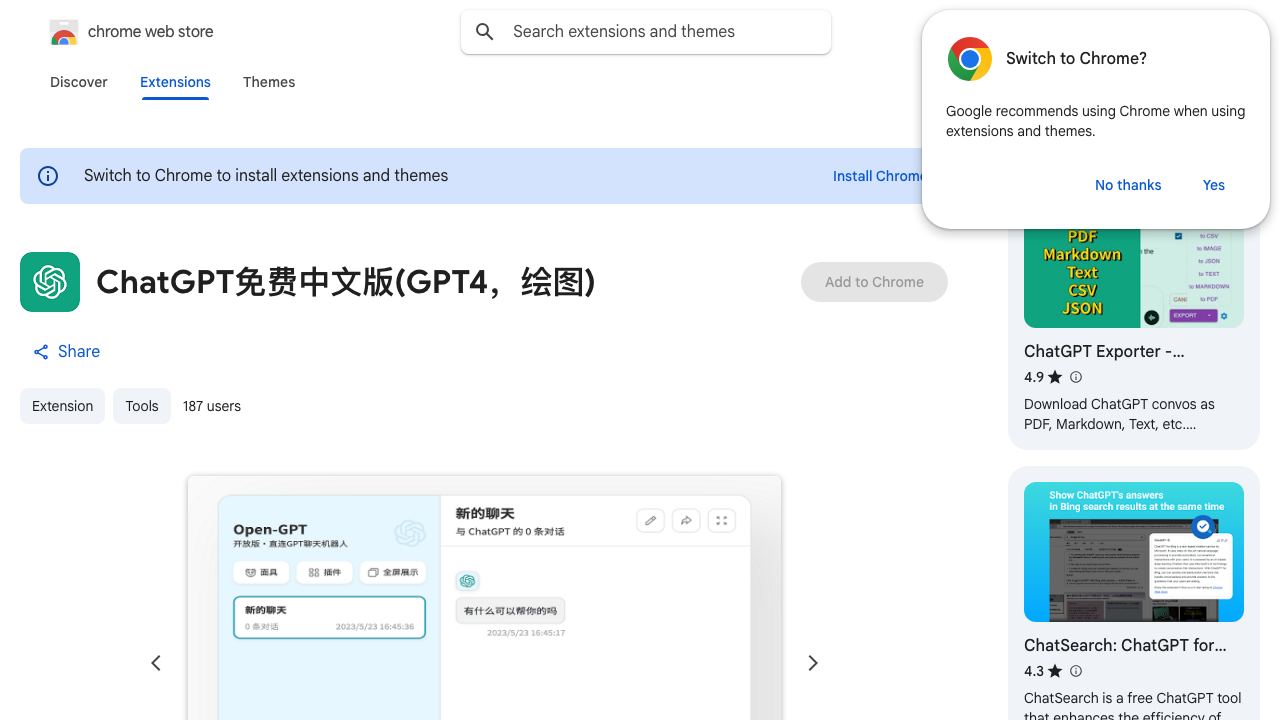The width and height of the screenshot is (1280, 720).
Task: Click the pencil edit icon in preview
Action: click(651, 520)
